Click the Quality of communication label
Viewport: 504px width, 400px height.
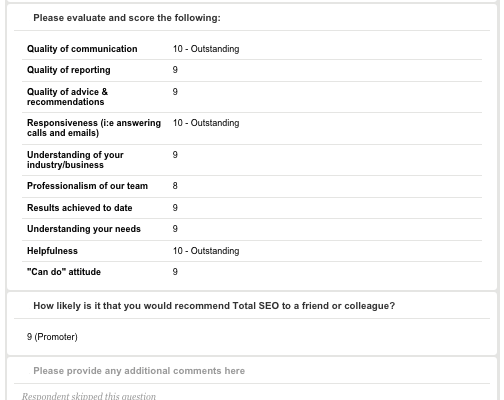(82, 49)
